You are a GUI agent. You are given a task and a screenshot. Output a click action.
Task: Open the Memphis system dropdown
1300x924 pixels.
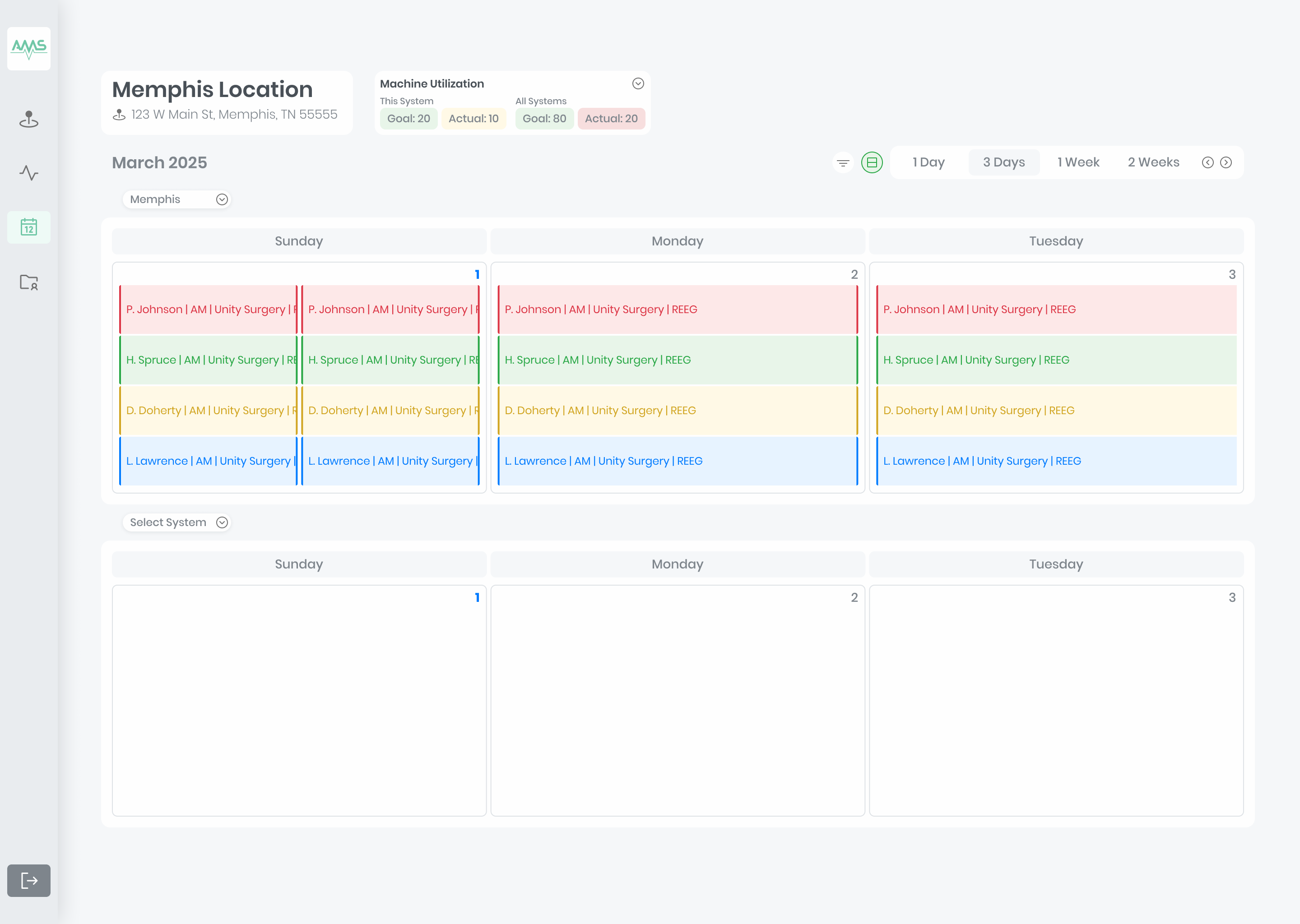(176, 199)
